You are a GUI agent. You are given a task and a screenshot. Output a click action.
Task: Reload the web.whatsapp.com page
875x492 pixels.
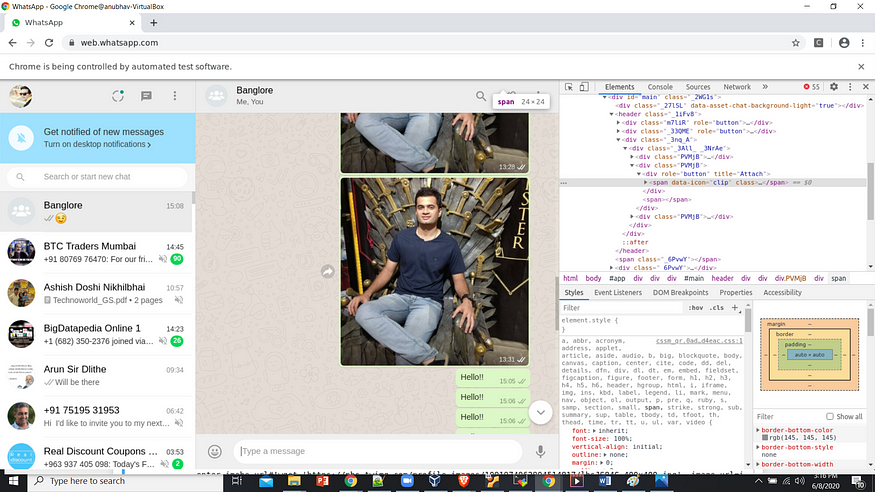[49, 42]
